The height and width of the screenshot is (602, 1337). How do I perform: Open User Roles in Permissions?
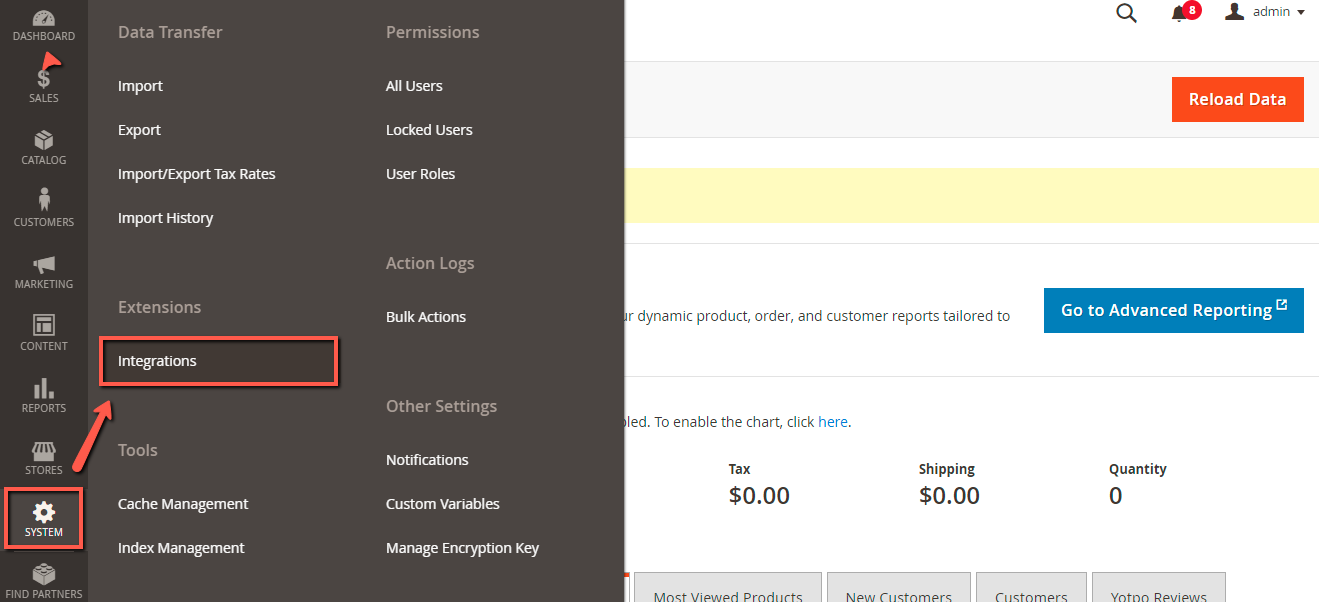[420, 174]
